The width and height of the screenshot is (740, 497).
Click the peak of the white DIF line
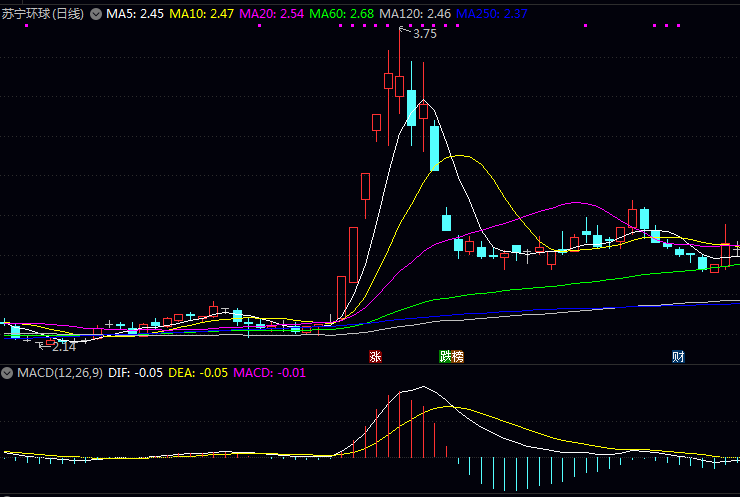click(x=410, y=390)
